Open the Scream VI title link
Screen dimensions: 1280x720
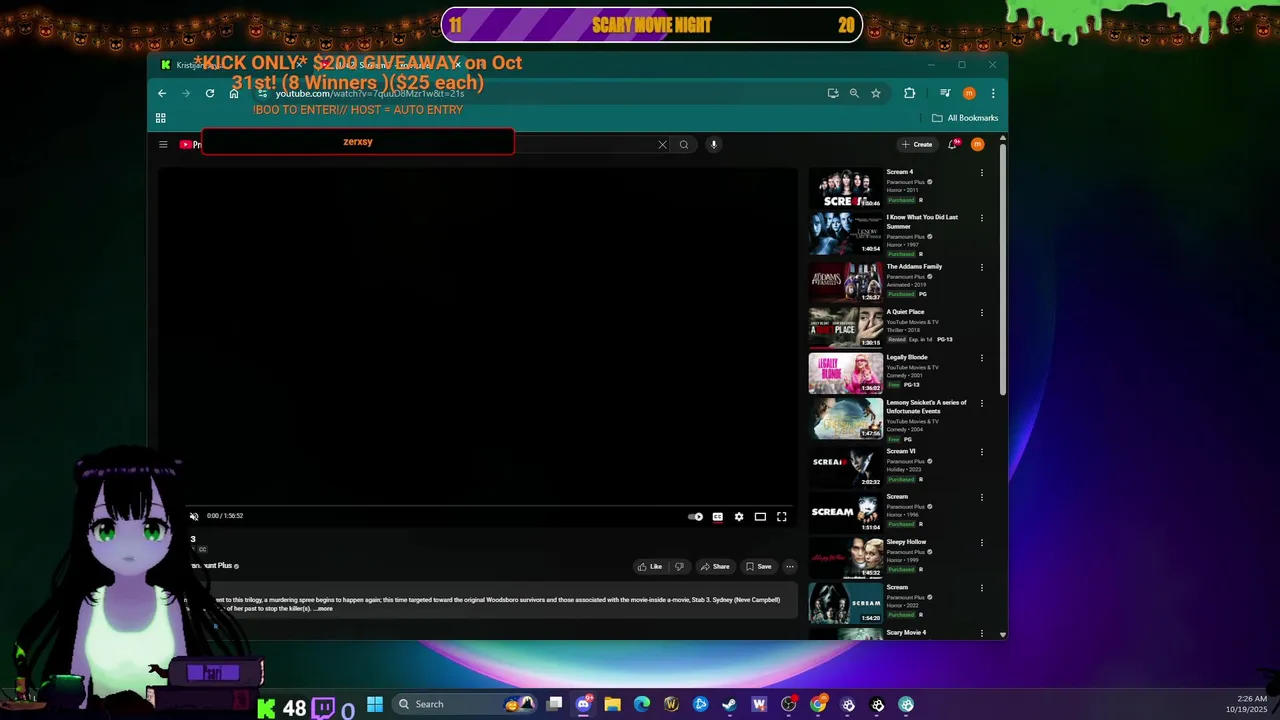tap(900, 451)
